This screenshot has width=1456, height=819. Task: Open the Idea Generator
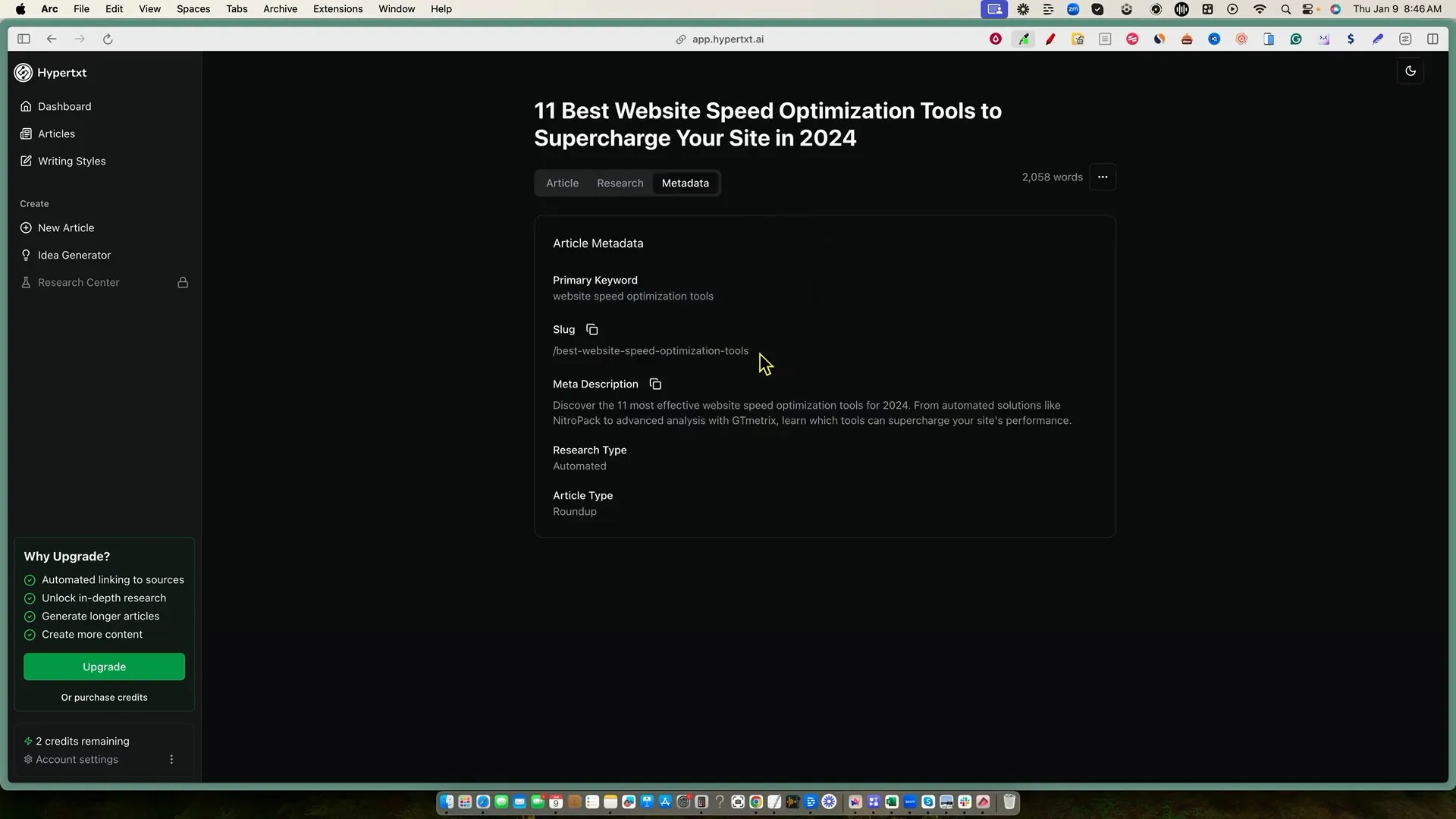[x=74, y=256]
